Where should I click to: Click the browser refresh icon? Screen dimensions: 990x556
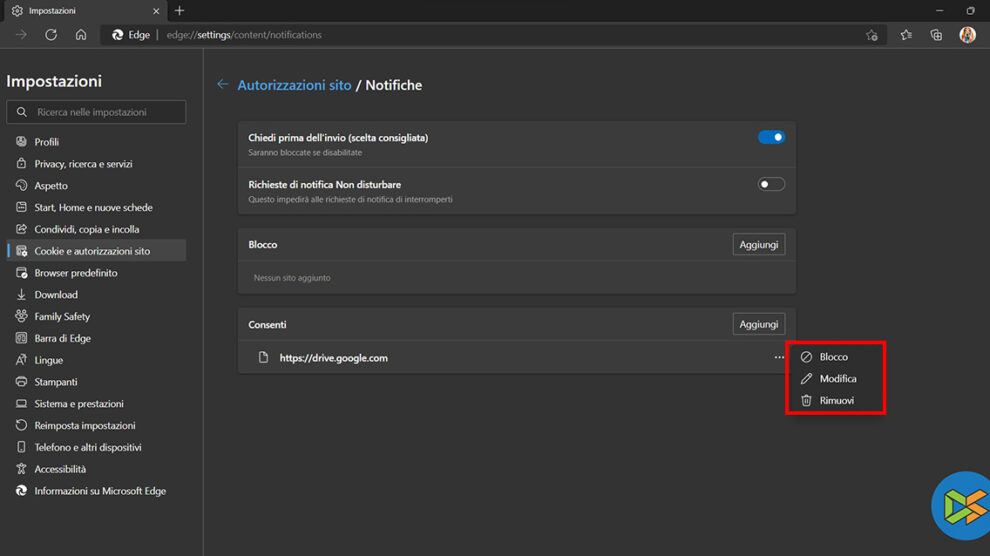(51, 35)
